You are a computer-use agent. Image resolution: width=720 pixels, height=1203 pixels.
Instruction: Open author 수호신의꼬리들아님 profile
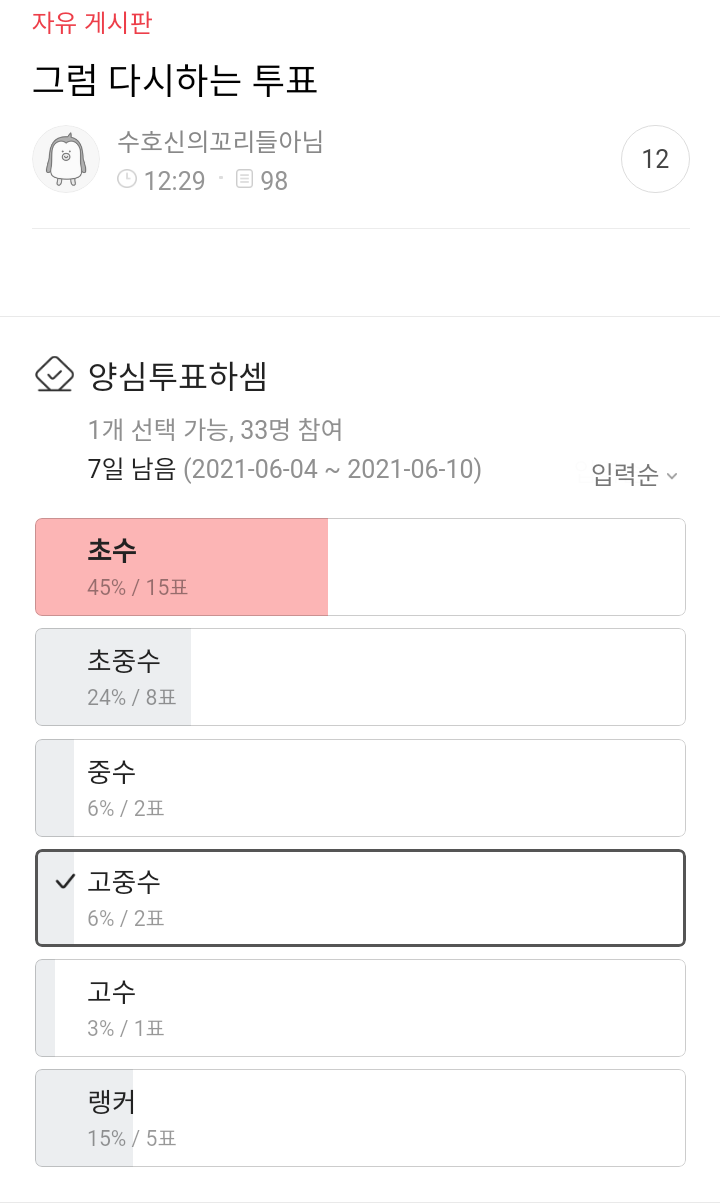(220, 142)
